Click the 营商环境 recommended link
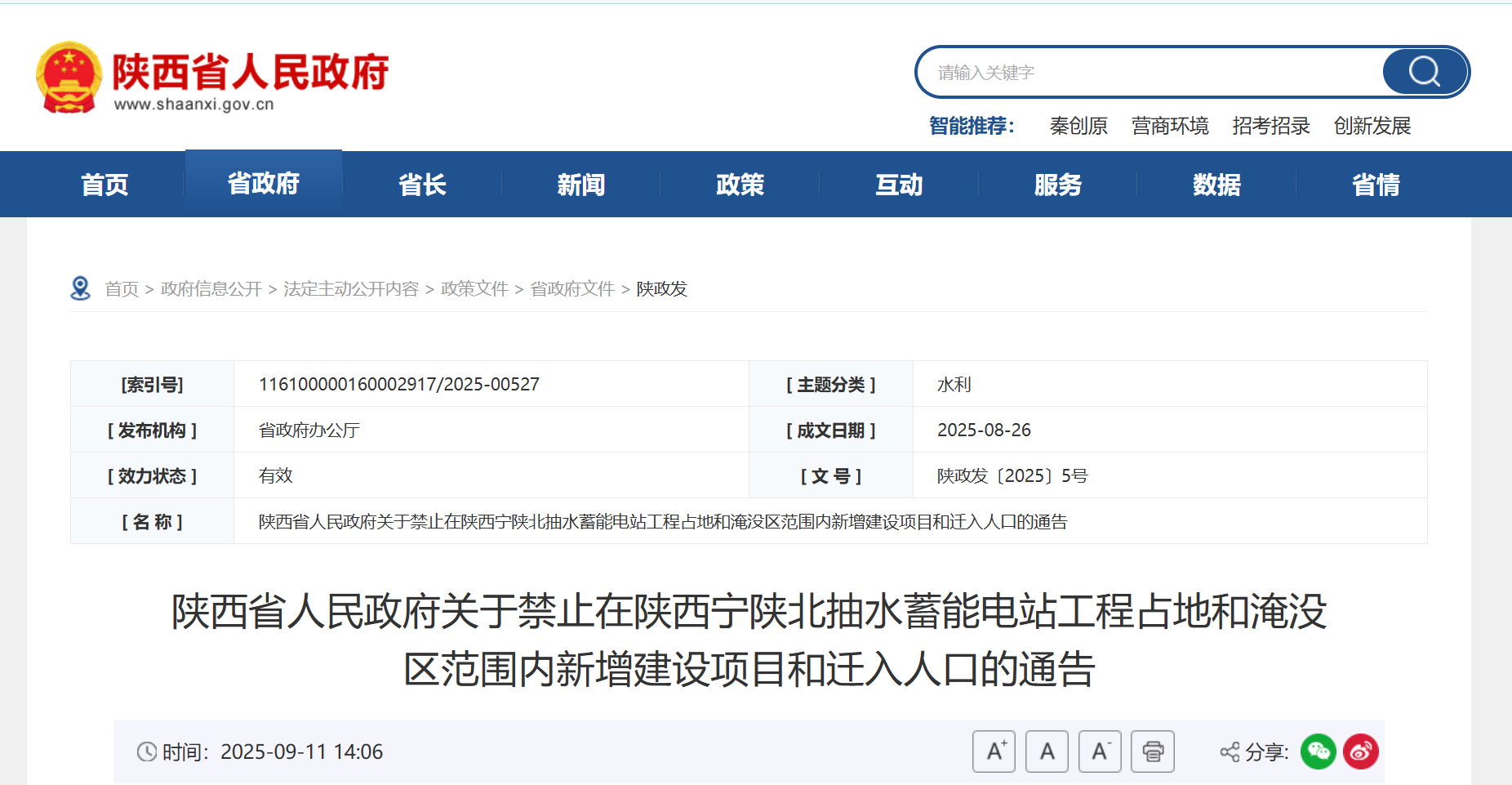Viewport: 1512px width, 785px height. (1170, 126)
